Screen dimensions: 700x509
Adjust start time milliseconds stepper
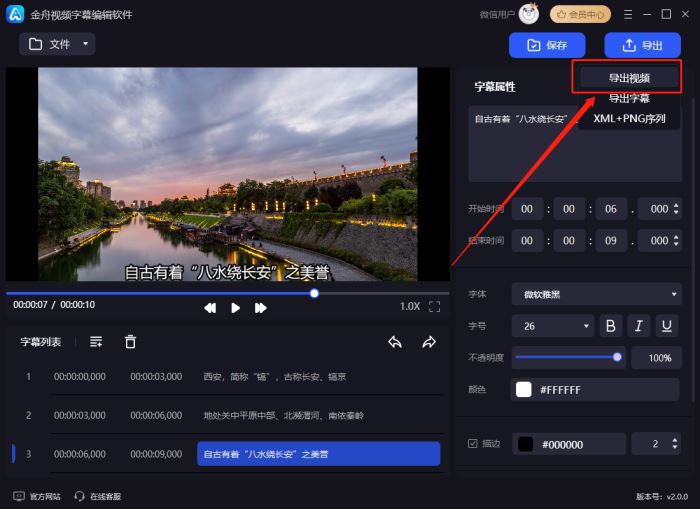coord(676,209)
